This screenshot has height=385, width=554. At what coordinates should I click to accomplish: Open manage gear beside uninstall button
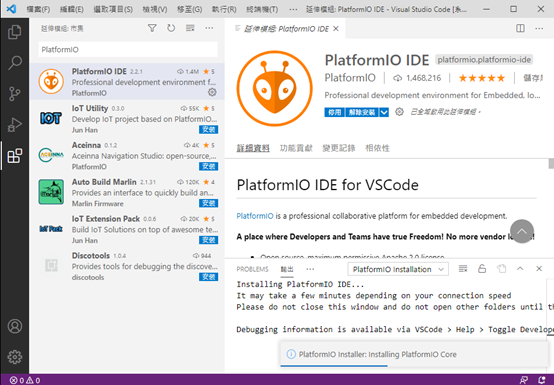pyautogui.click(x=399, y=112)
